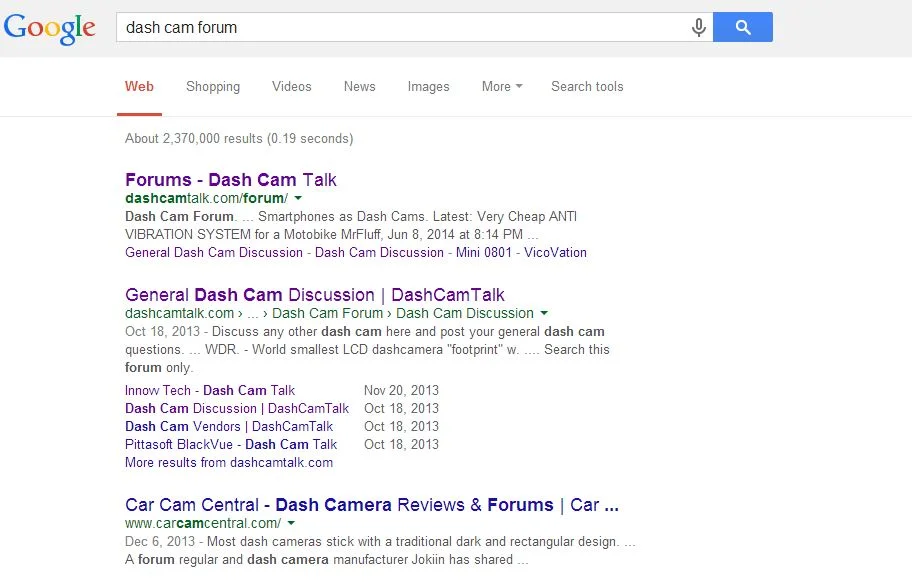Open 'General Dash Cam Discussion' sitelink under the first result
This screenshot has width=912, height=582.
[x=213, y=252]
